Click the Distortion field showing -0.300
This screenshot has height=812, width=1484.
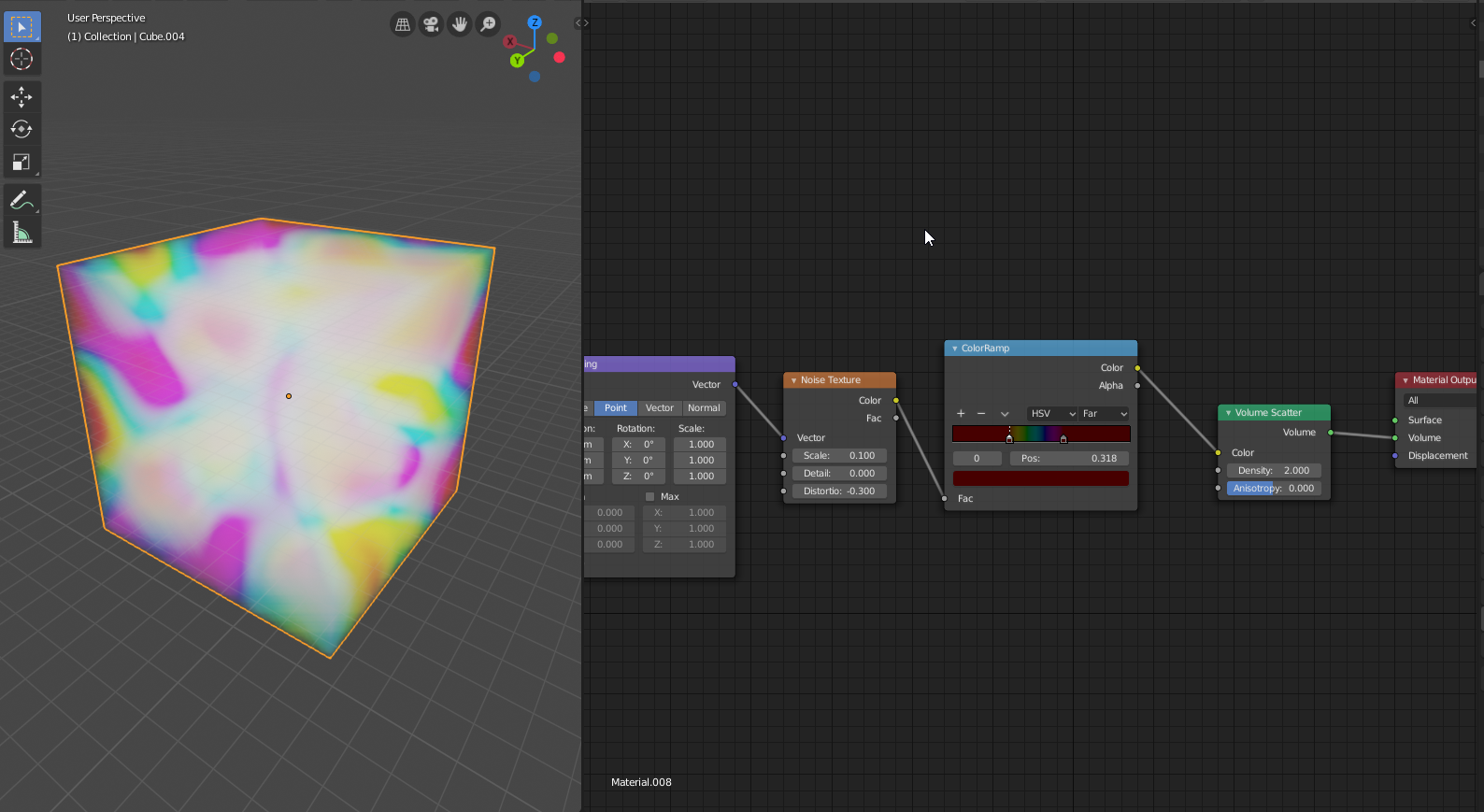click(839, 491)
